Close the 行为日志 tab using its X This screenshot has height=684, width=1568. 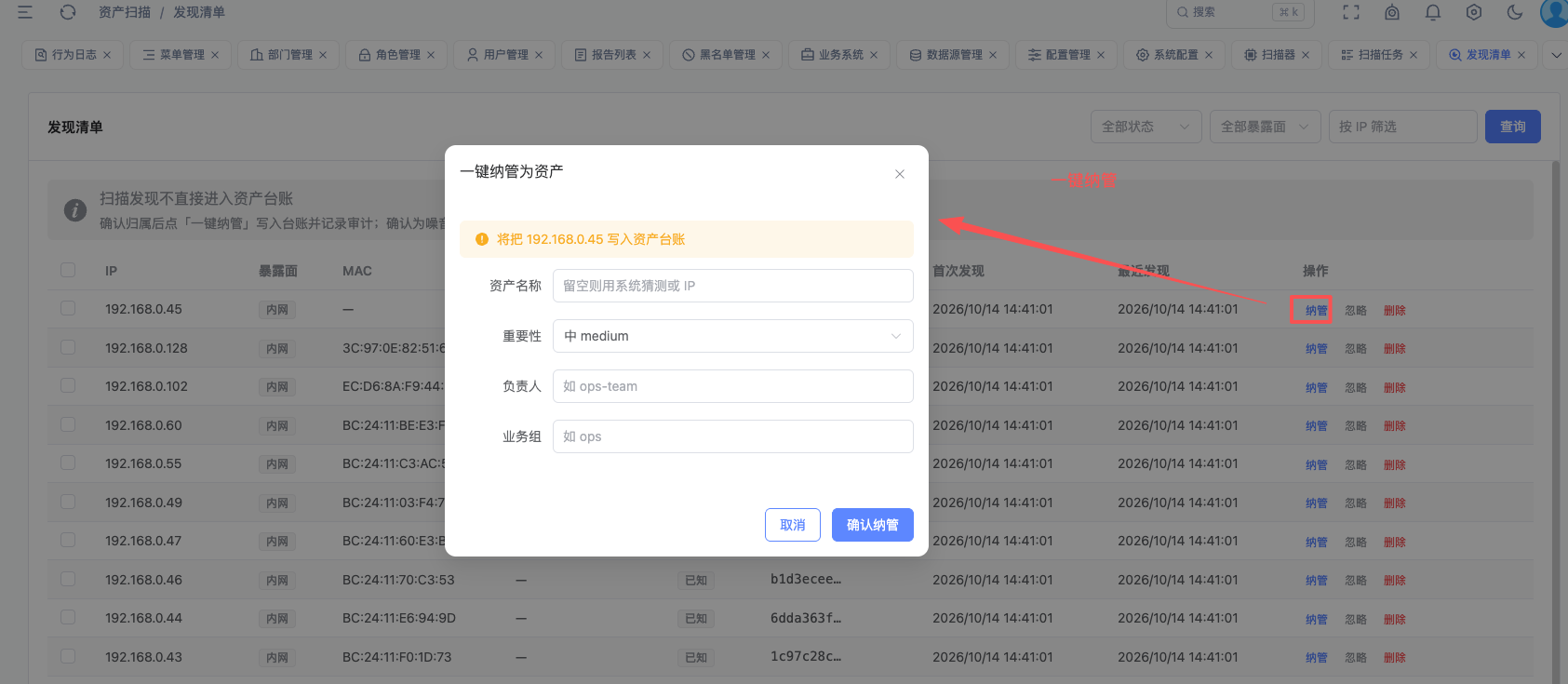pyautogui.click(x=107, y=55)
